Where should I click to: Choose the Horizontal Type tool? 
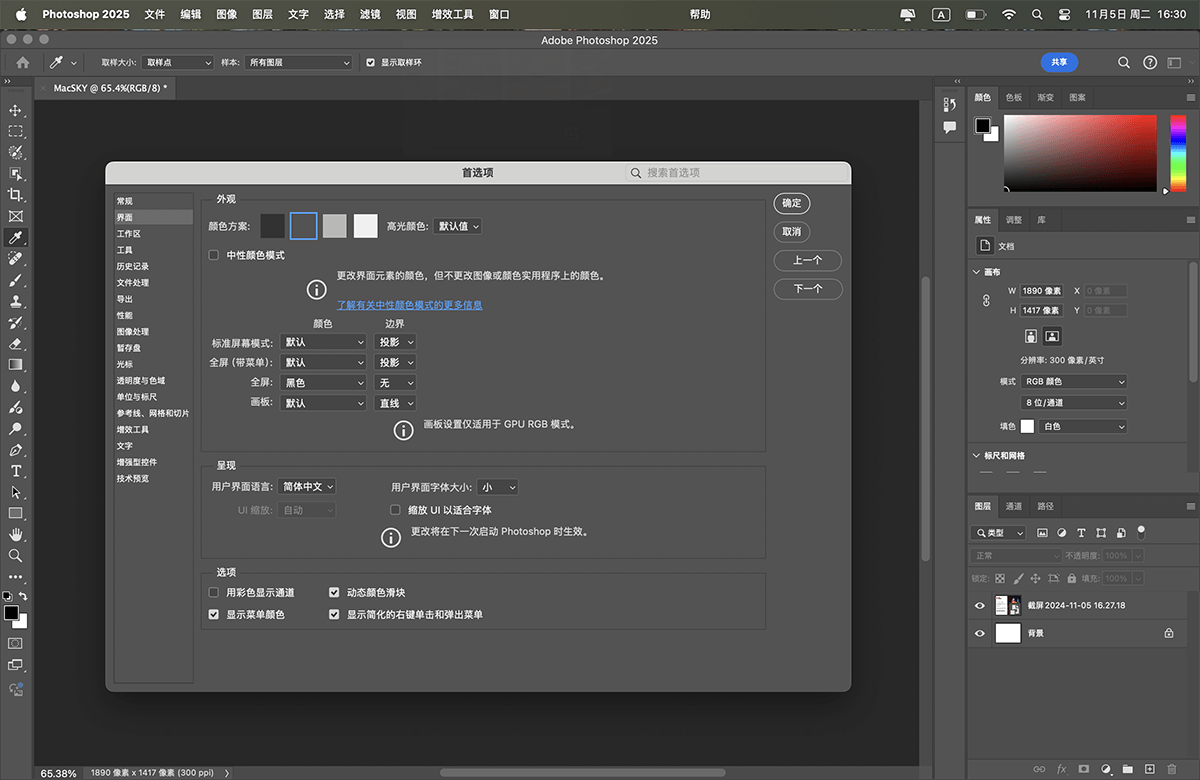[x=15, y=471]
